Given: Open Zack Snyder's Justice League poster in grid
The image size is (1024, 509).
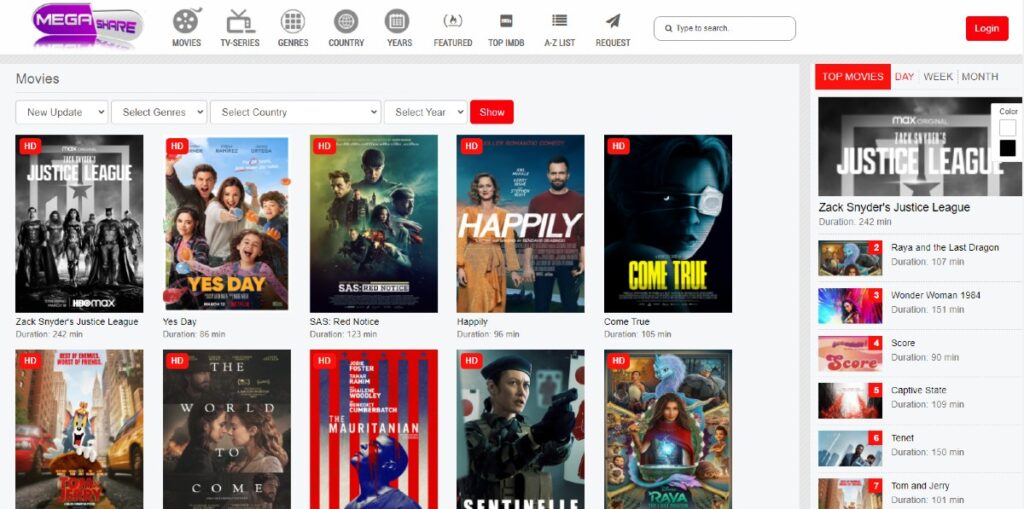Looking at the screenshot, I should click(x=80, y=223).
